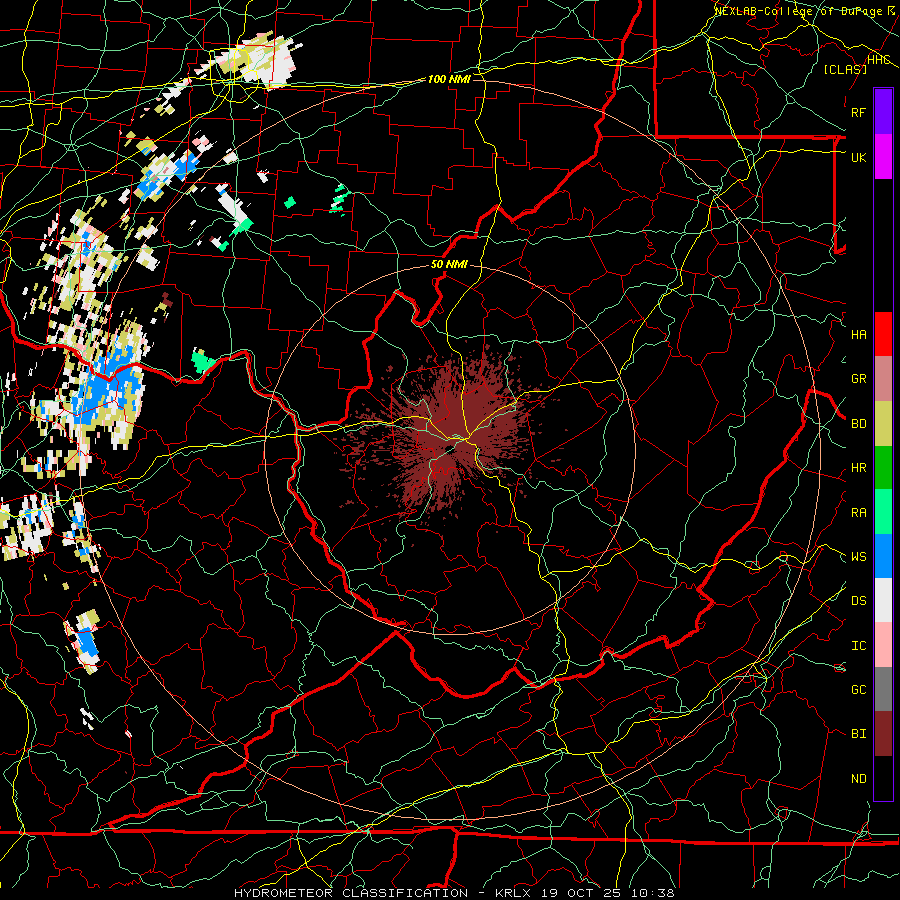This screenshot has width=900, height=900.
Task: Click the HA legend label text
Action: pos(858,334)
